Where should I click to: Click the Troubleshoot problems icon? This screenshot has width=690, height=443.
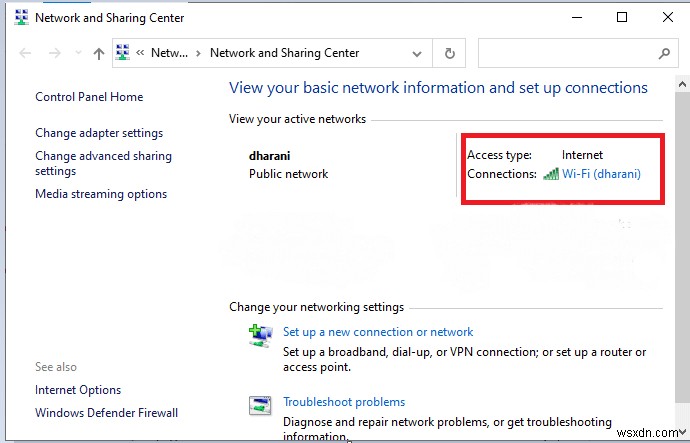[260, 405]
